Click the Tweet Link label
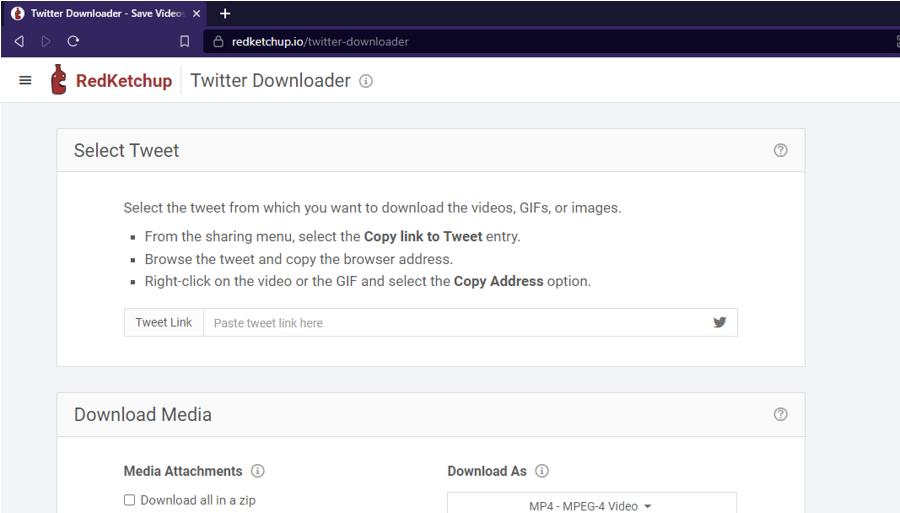Screen dimensions: 900x513 coord(164,322)
